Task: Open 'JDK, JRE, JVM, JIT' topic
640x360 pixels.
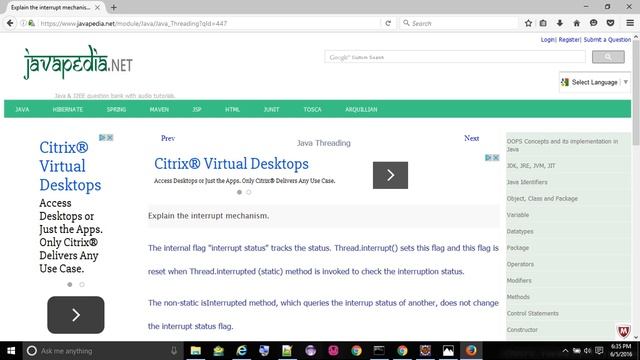Action: [531, 166]
